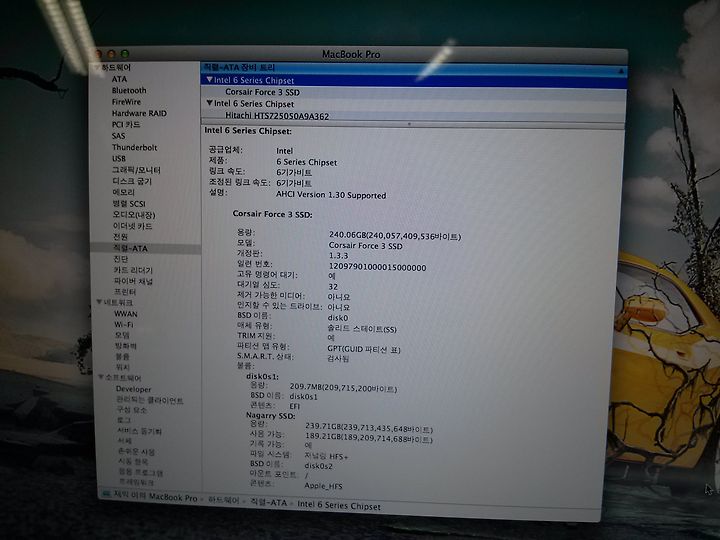The width and height of the screenshot is (720, 540).
Task: Open 관리되는 클라이언트 section
Action: tap(150, 400)
